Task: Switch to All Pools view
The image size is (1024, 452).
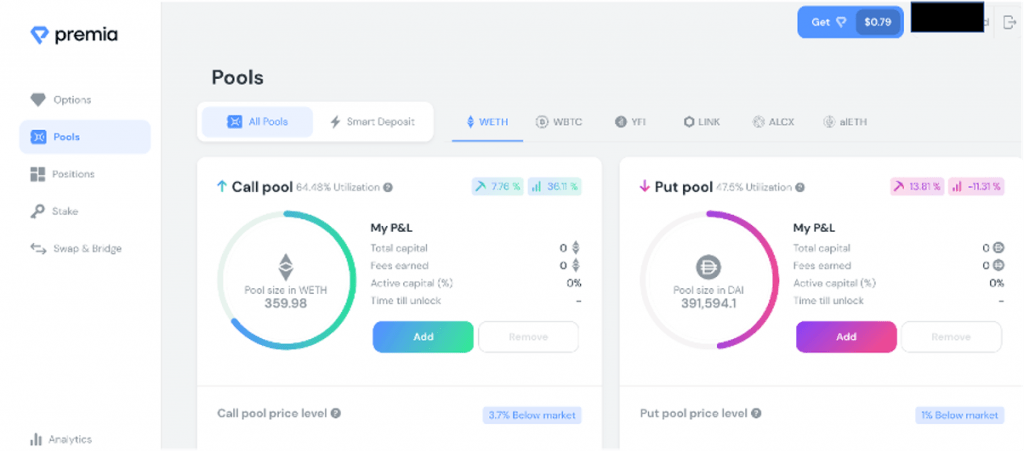Action: (x=257, y=122)
